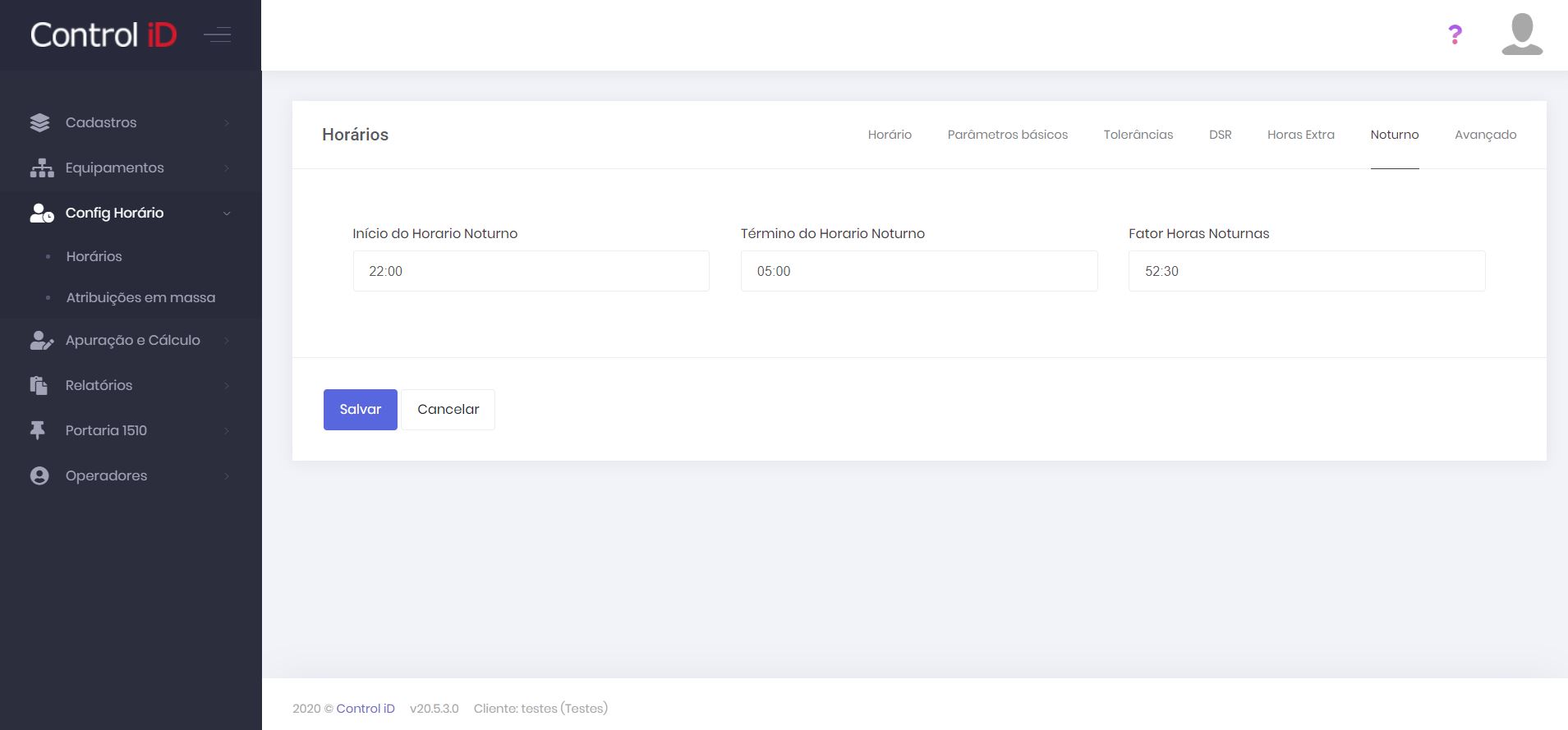Click the Relatórios documents icon
Viewport: 1568px width, 730px height.
coord(39,385)
